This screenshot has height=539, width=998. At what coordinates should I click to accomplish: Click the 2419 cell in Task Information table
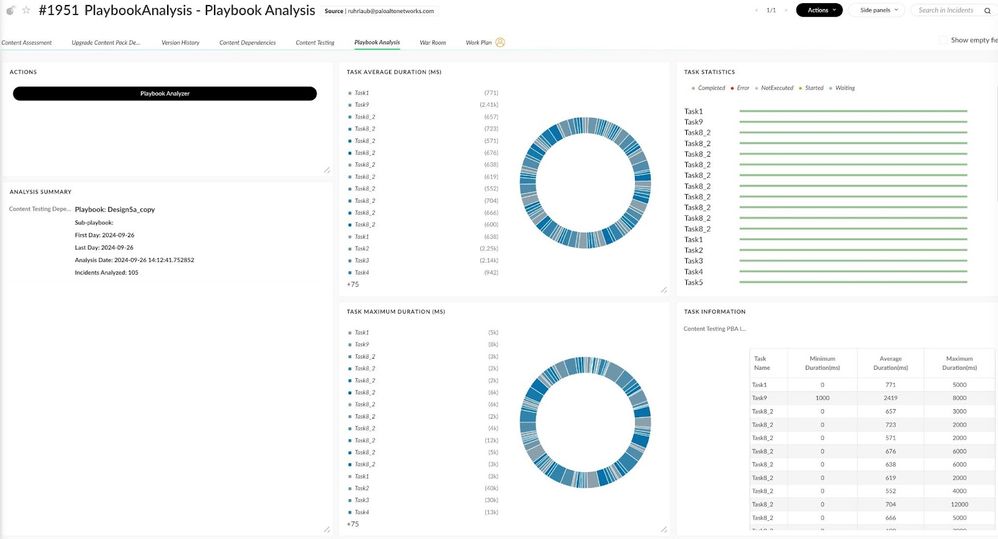tap(890, 398)
